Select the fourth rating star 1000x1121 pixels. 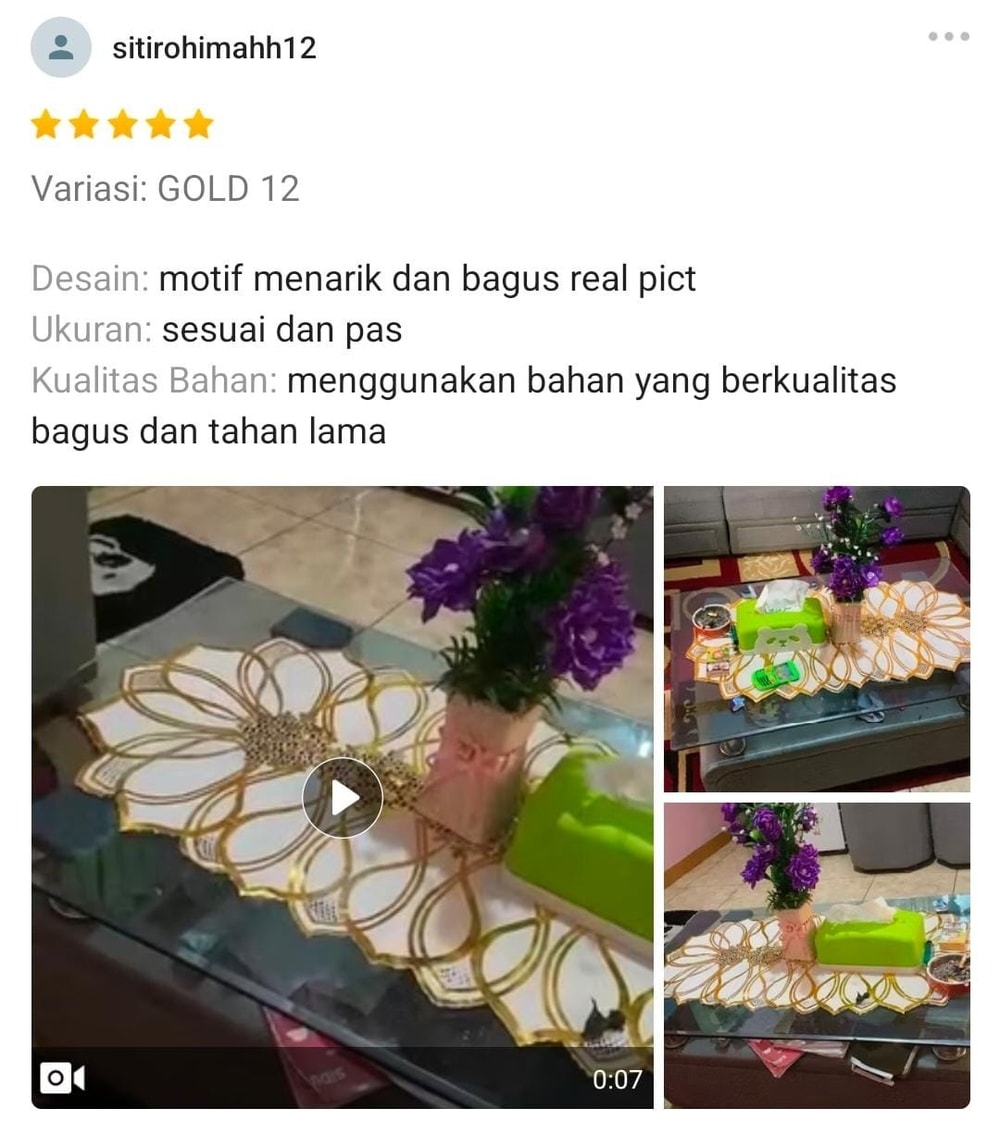[161, 124]
